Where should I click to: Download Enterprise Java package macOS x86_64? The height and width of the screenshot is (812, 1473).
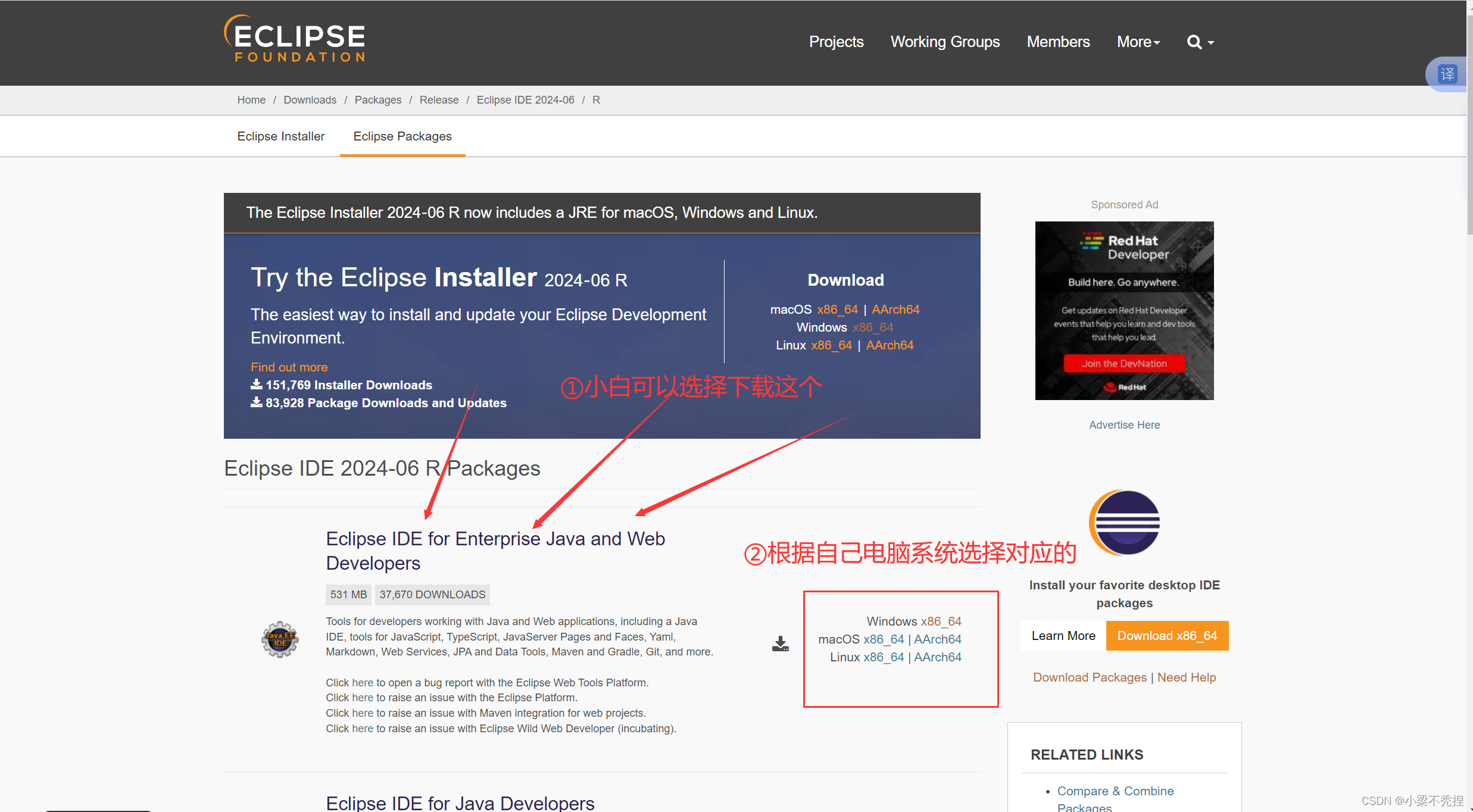tap(884, 639)
